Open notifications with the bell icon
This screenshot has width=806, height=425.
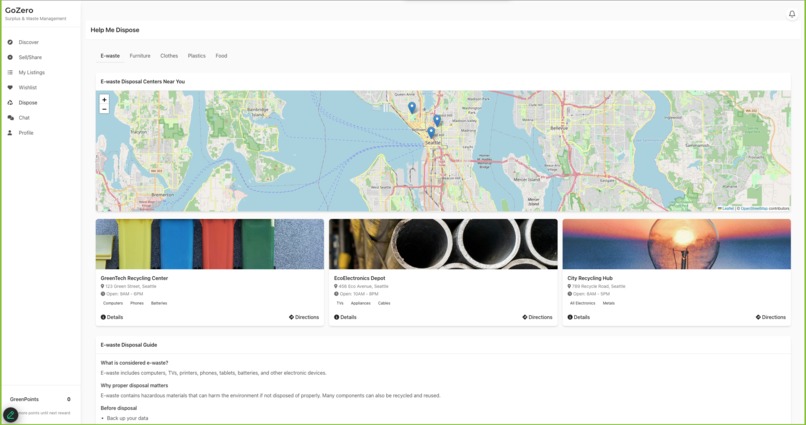792,14
